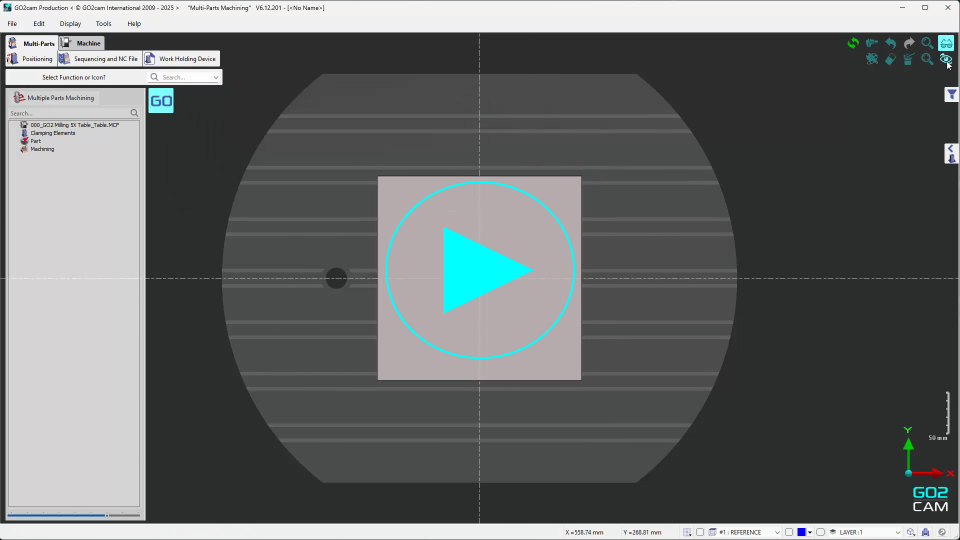Open the Display menu
This screenshot has height=540, width=960.
[x=70, y=24]
